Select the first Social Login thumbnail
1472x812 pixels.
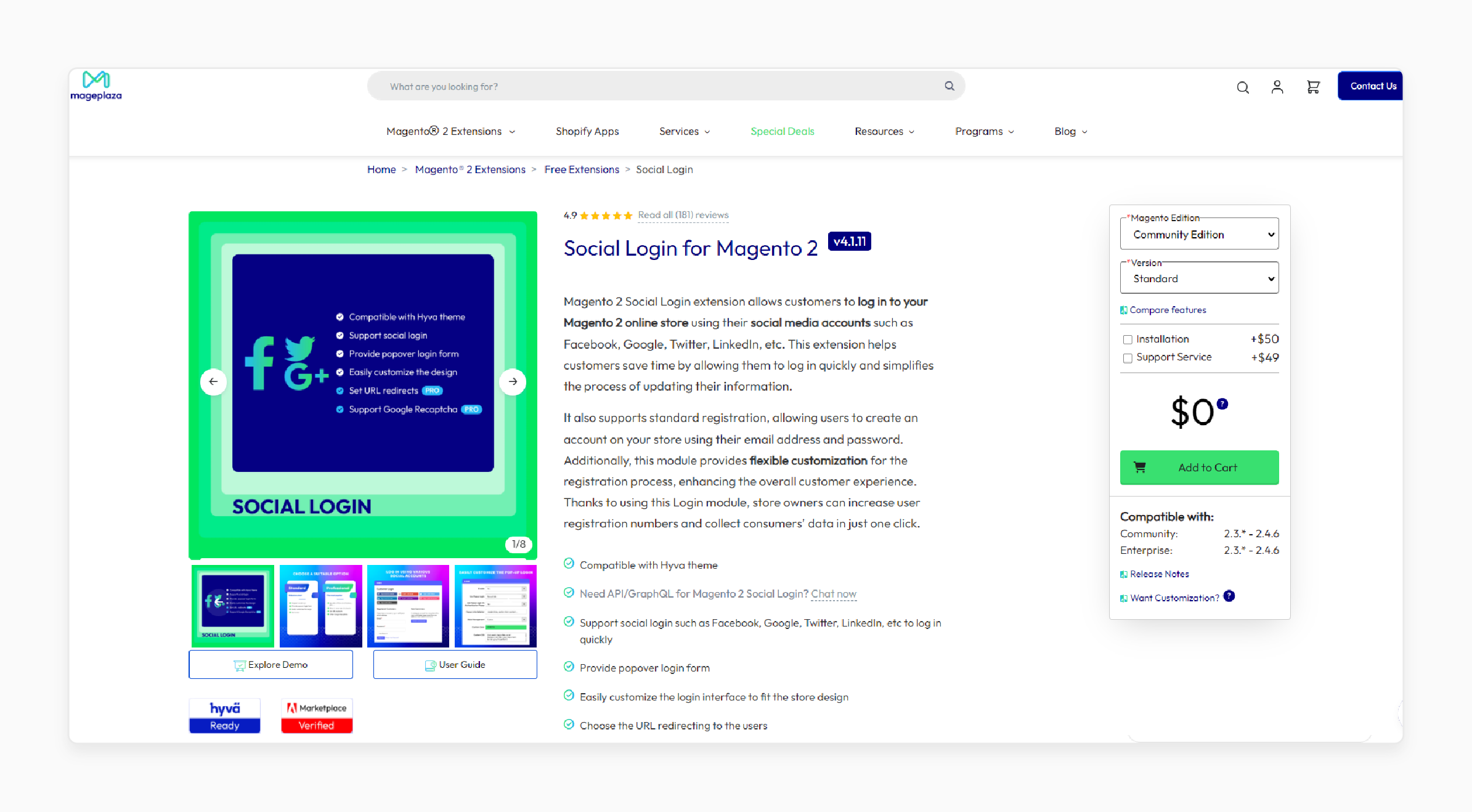pos(233,606)
